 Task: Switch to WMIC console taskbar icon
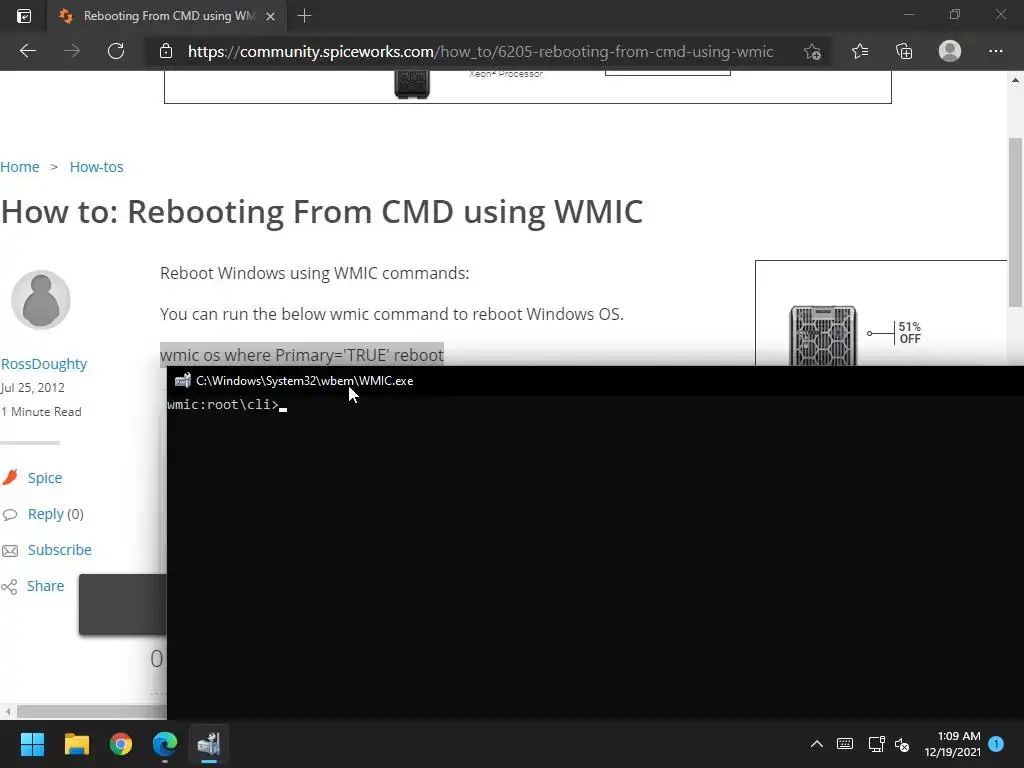click(209, 743)
